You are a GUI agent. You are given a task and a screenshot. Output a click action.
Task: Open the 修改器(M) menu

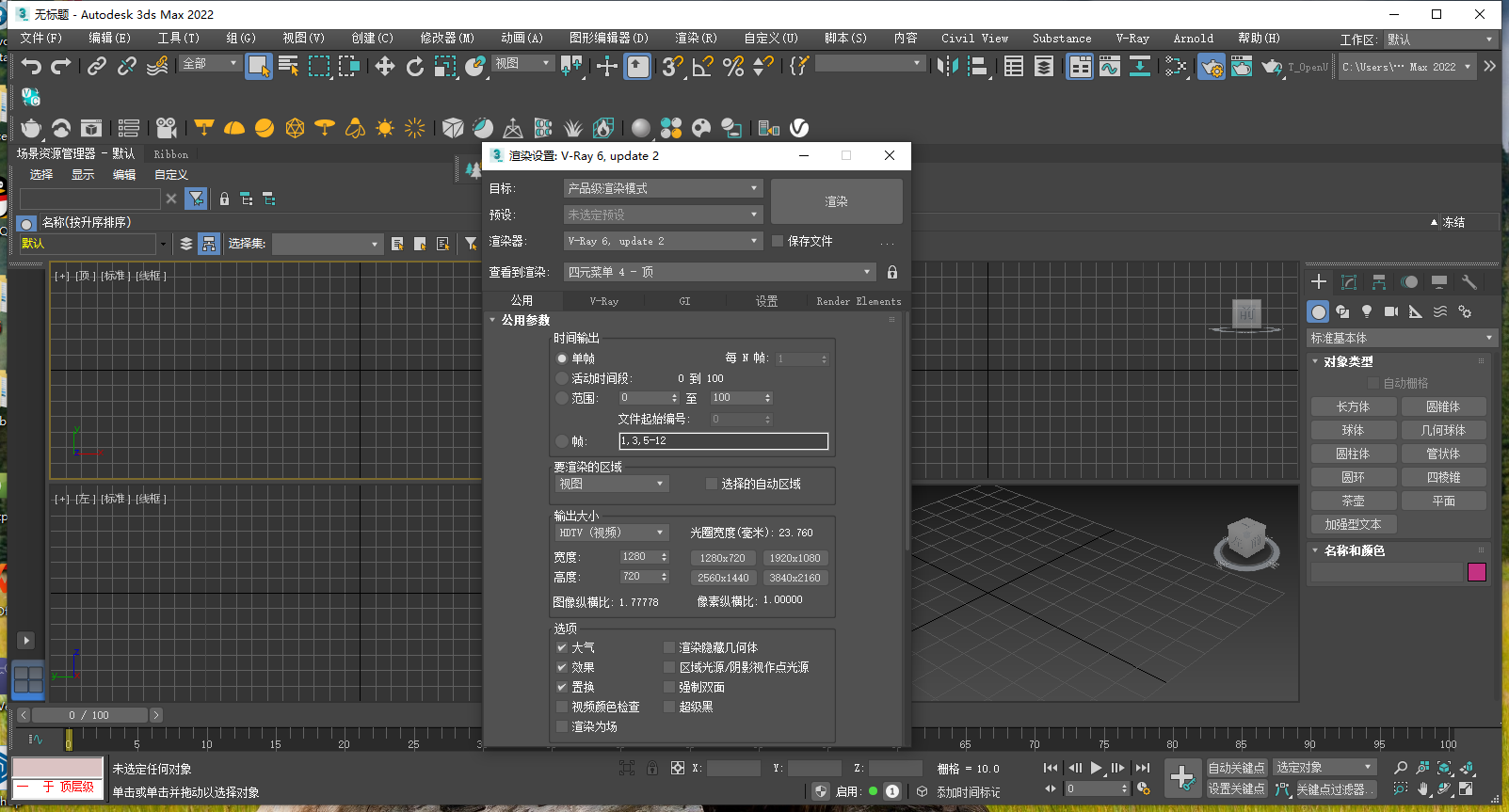[447, 39]
